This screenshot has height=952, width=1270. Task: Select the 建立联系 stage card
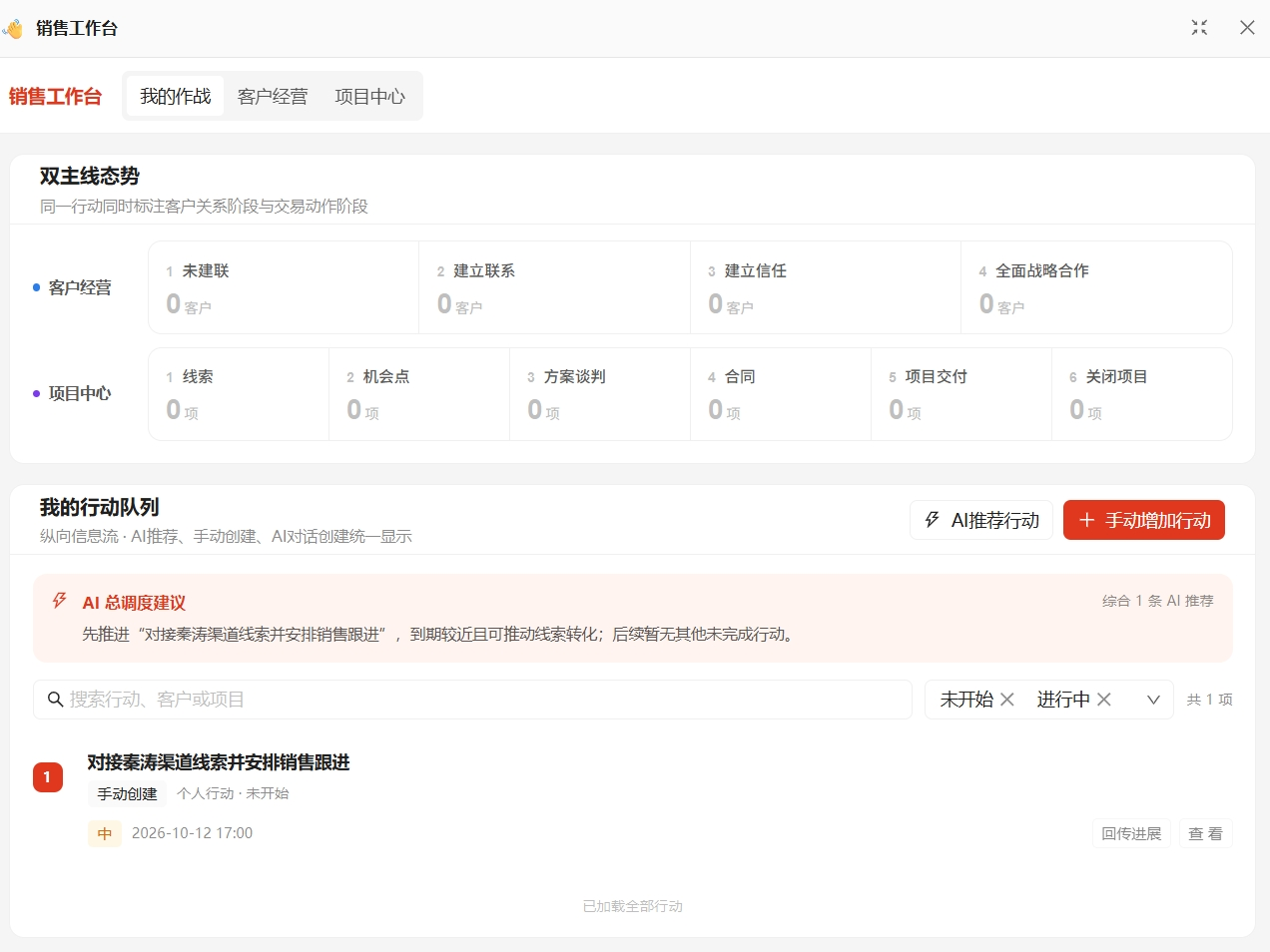coord(554,287)
